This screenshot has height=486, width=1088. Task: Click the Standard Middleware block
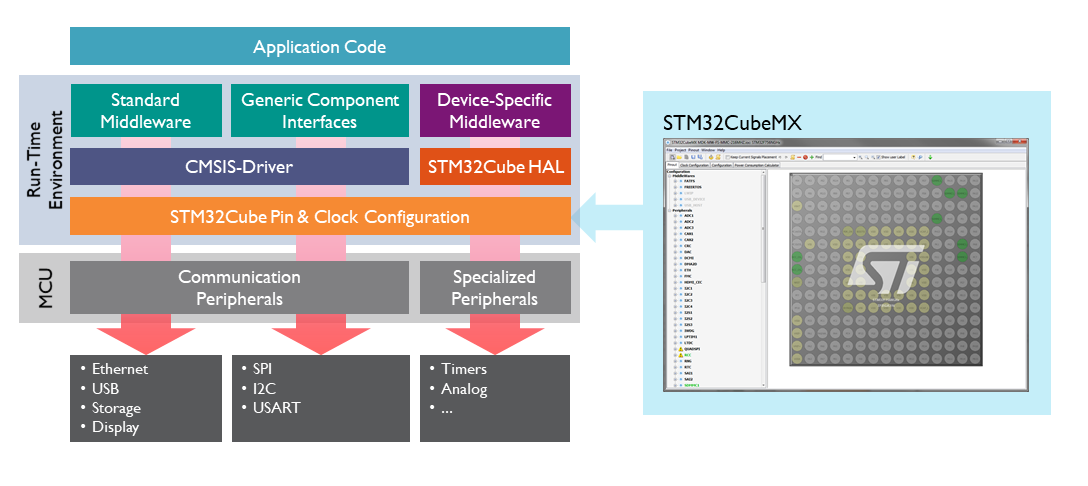coord(146,110)
